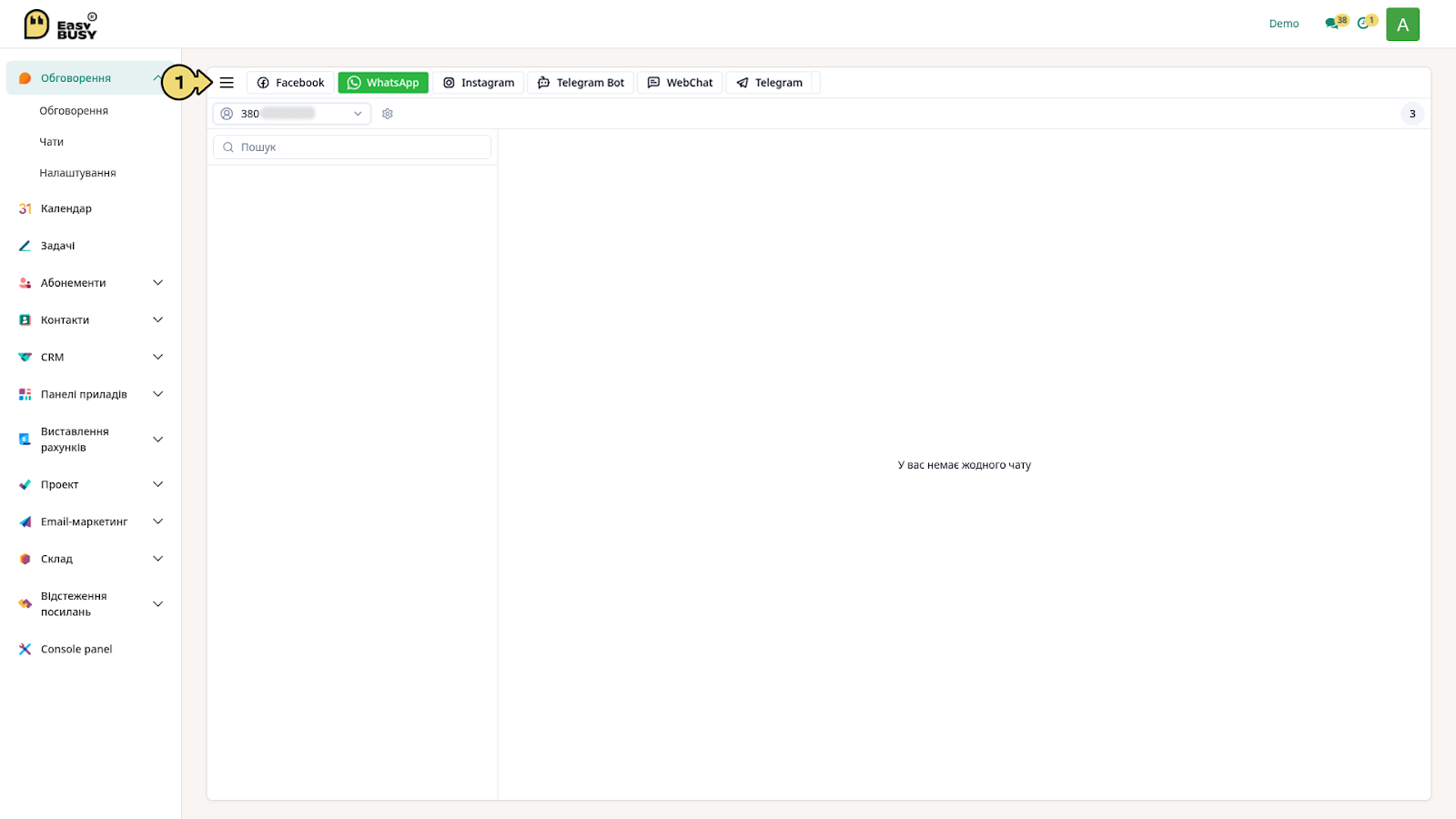Click the Обговорення orange chat icon
This screenshot has width=1456, height=819.
tap(25, 78)
